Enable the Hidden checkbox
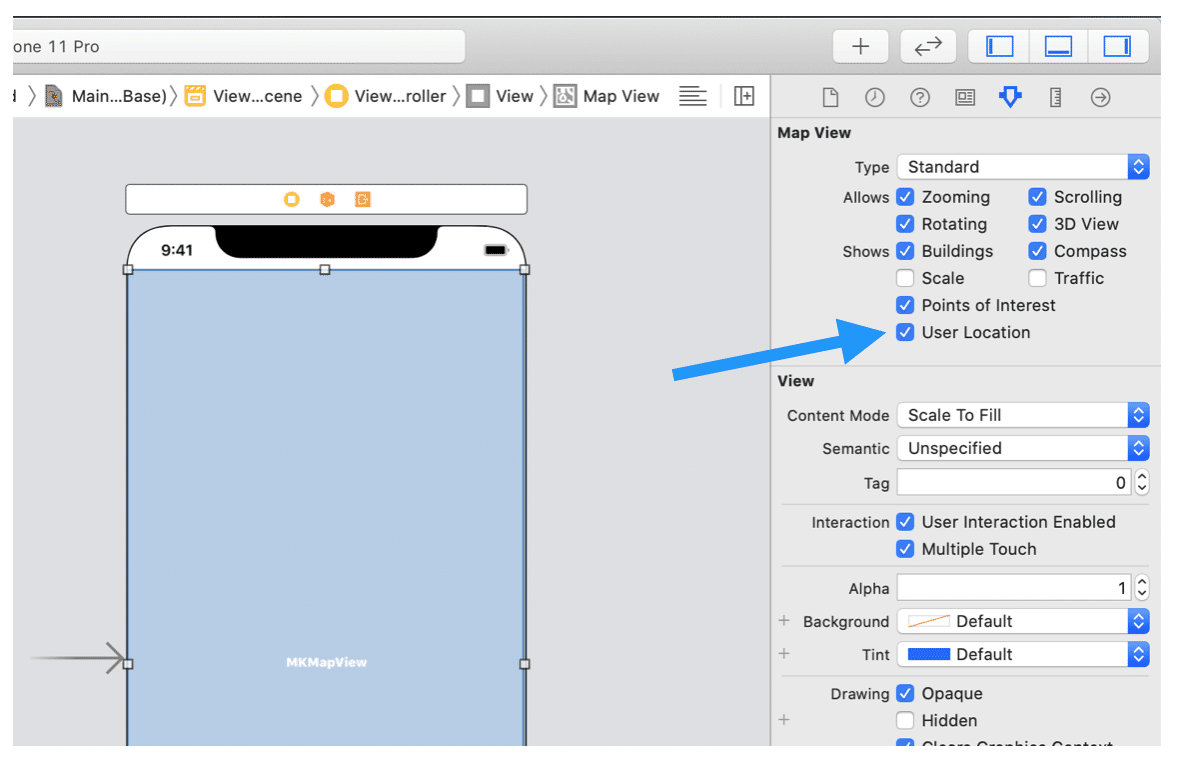 click(905, 720)
